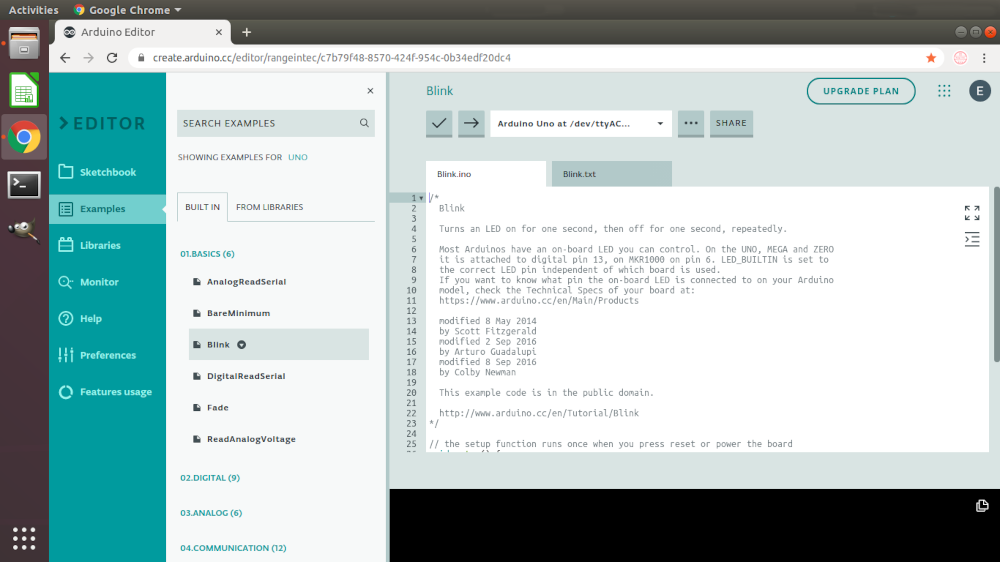This screenshot has height=562, width=1000.
Task: Open the three-dots more options button
Action: (x=691, y=123)
